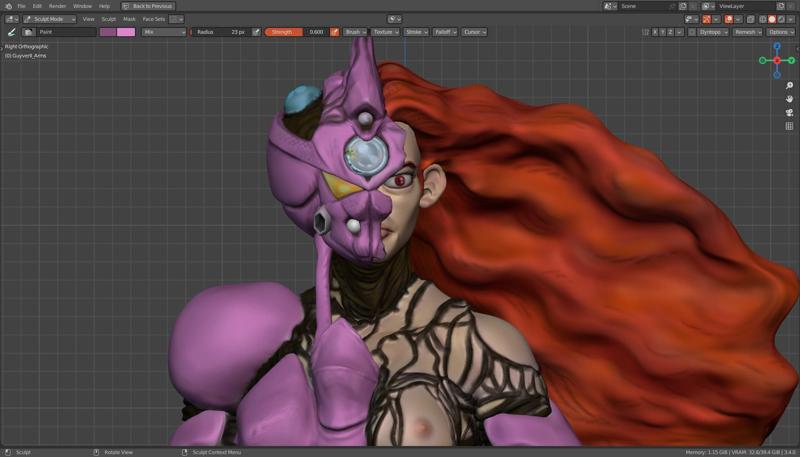800x457 pixels.
Task: Click the Strength slider
Action: (296, 32)
